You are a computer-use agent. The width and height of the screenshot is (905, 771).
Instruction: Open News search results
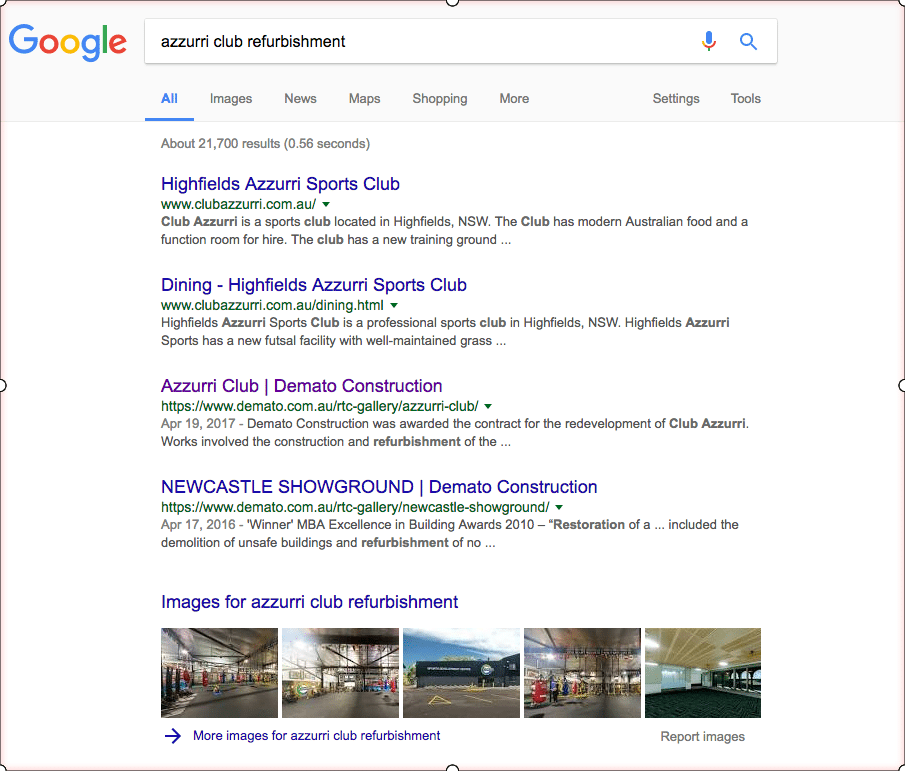(x=300, y=98)
